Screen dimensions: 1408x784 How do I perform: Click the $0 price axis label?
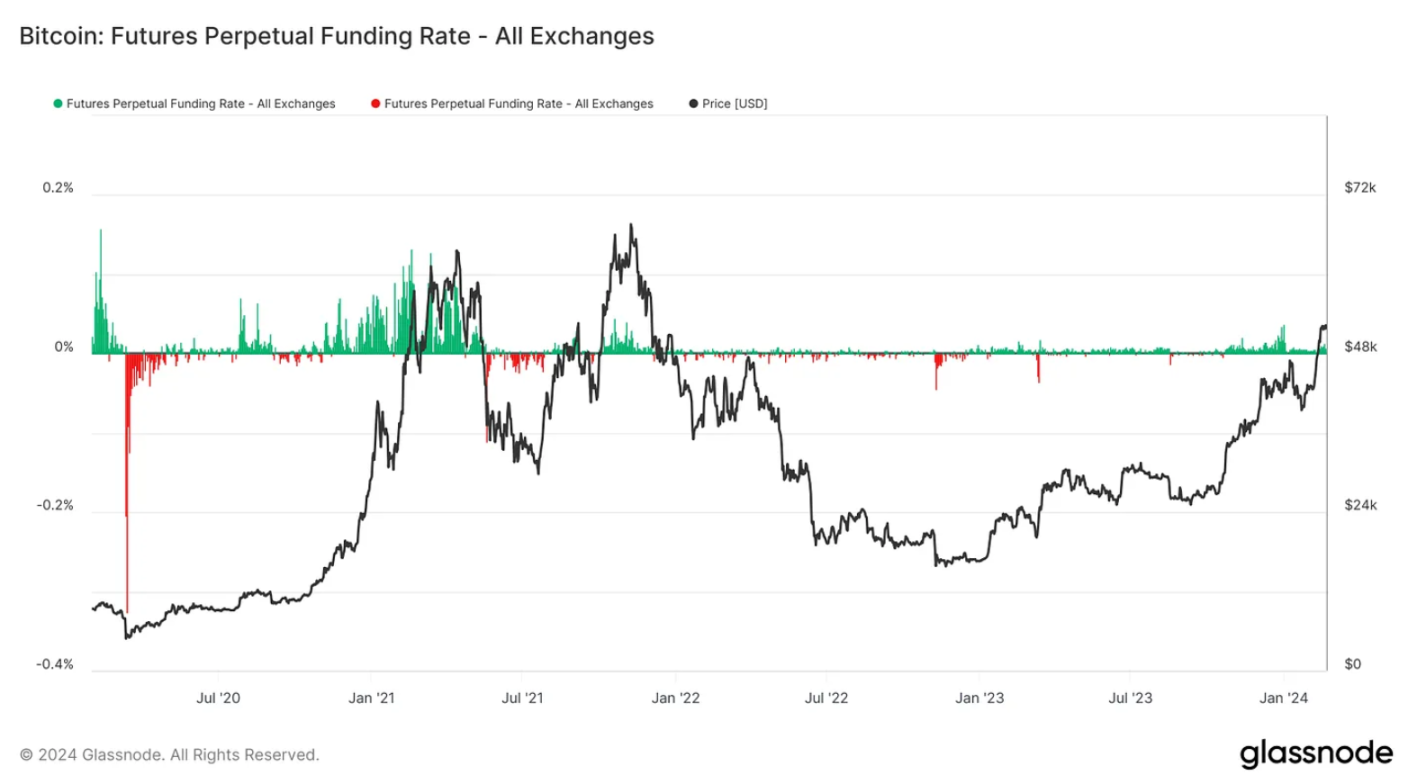(1351, 665)
